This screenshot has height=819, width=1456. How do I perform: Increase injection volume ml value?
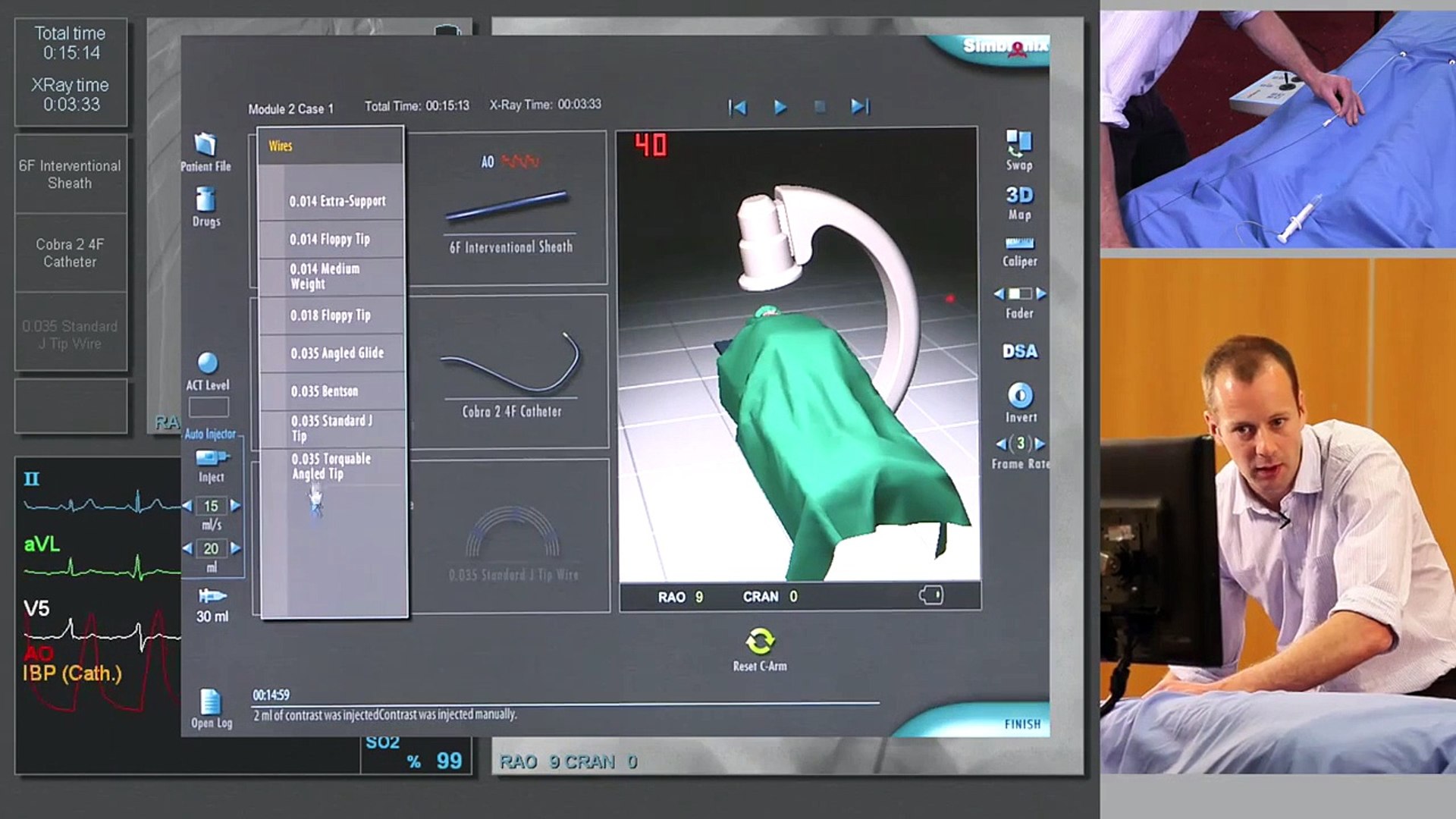235,548
